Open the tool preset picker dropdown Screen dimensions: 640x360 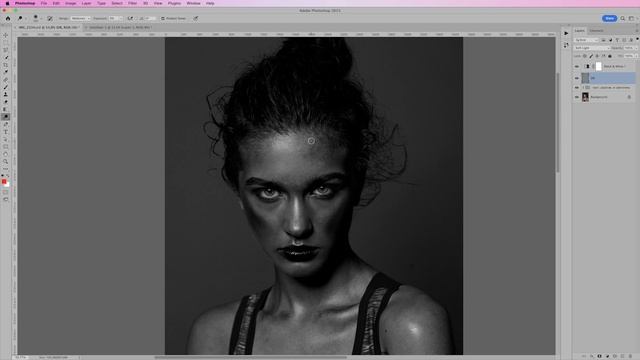pyautogui.click(x=26, y=18)
